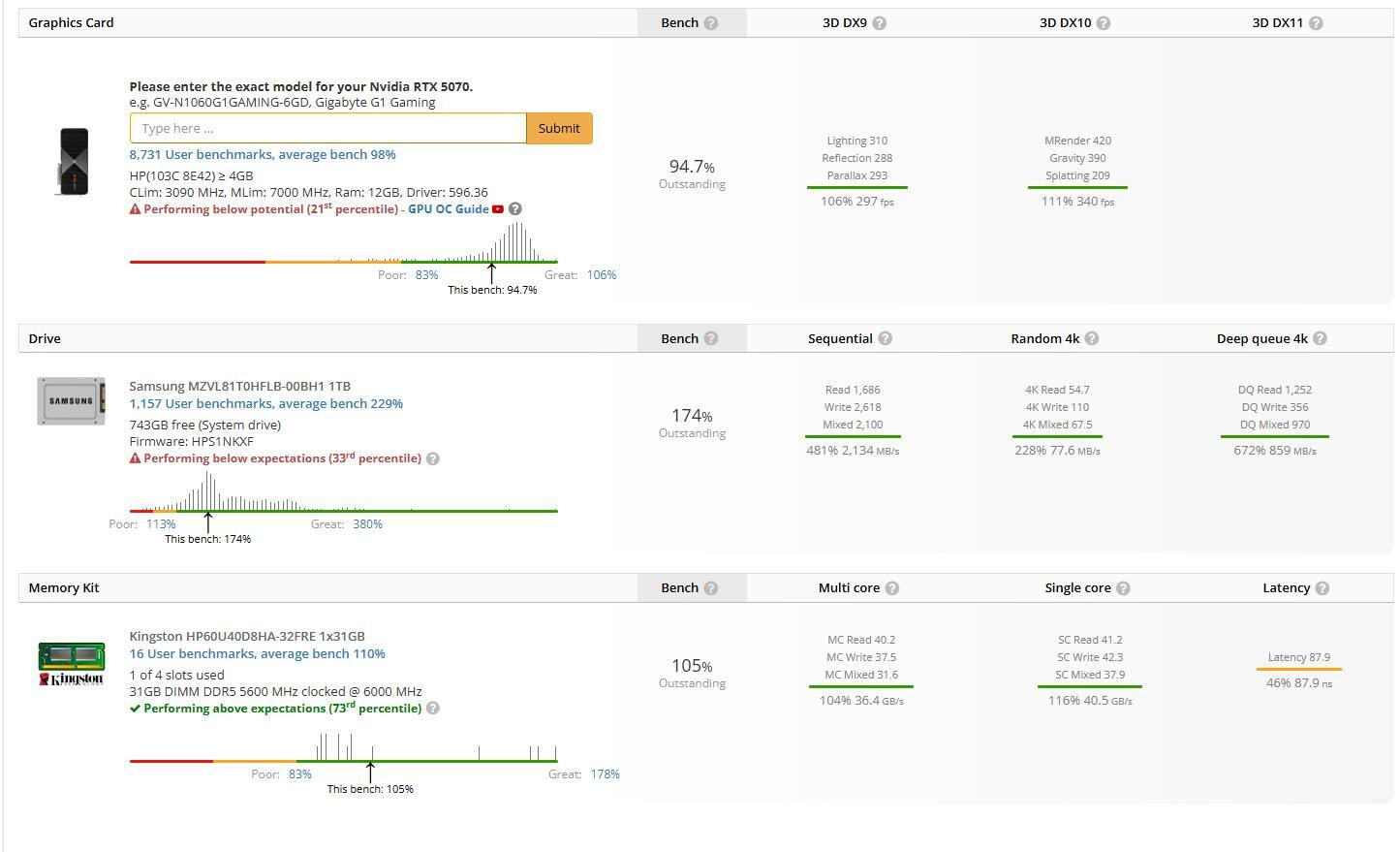Click the help icon after GPU OC Guide
The height and width of the screenshot is (852, 1400).
pyautogui.click(x=515, y=209)
